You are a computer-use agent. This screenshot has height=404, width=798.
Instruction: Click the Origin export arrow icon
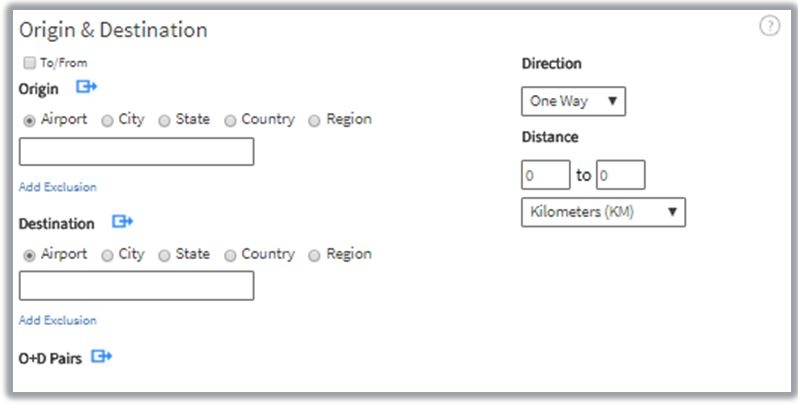[x=86, y=88]
